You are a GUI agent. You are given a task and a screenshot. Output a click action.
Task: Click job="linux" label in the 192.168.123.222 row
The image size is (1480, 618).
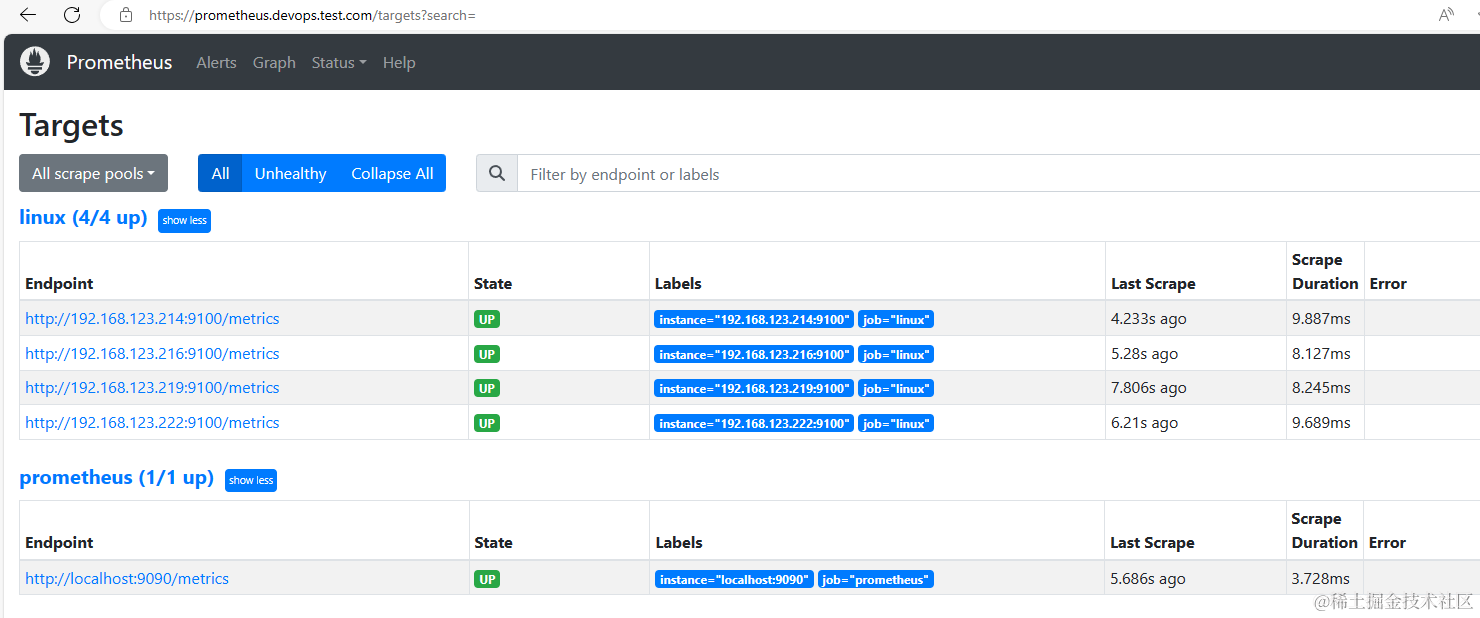click(x=896, y=423)
